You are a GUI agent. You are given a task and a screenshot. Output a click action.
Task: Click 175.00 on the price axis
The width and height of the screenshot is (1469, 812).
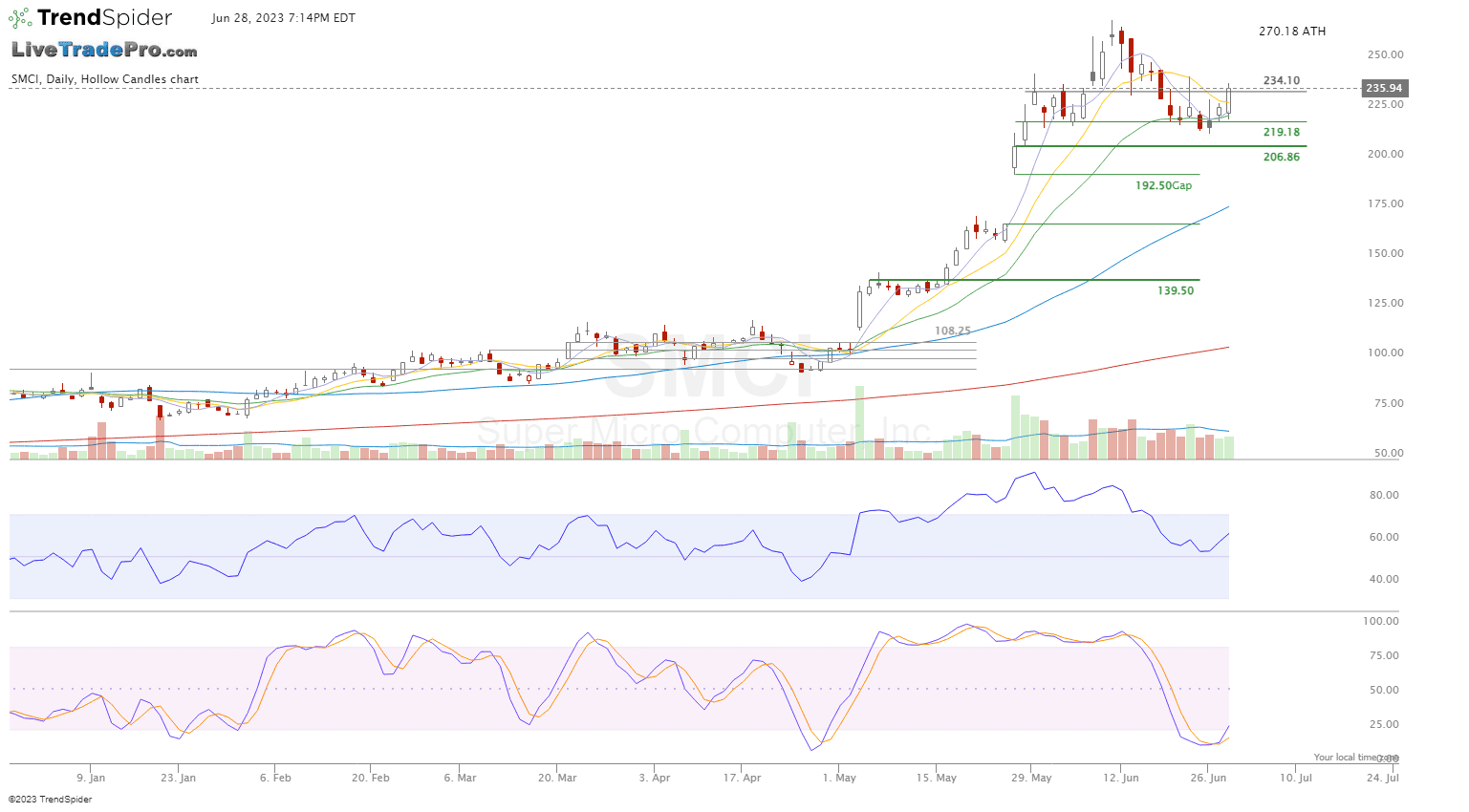pyautogui.click(x=1386, y=203)
